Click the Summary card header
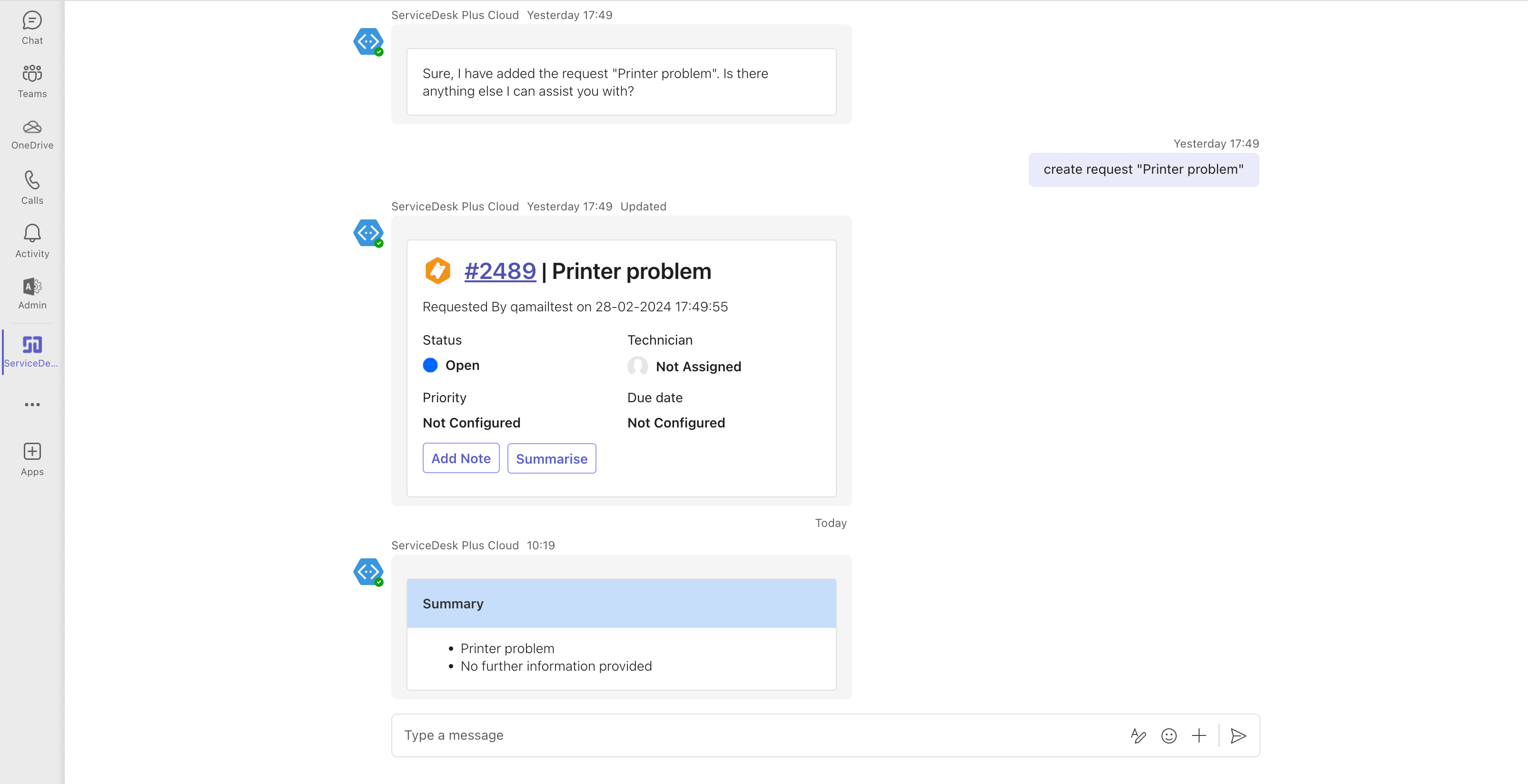Image resolution: width=1528 pixels, height=784 pixels. [621, 604]
